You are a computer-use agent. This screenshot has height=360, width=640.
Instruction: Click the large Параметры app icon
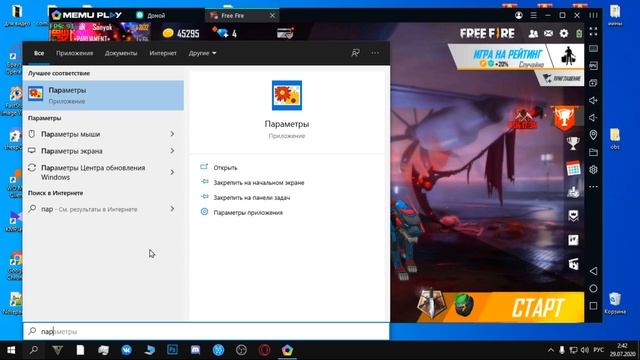(x=287, y=95)
